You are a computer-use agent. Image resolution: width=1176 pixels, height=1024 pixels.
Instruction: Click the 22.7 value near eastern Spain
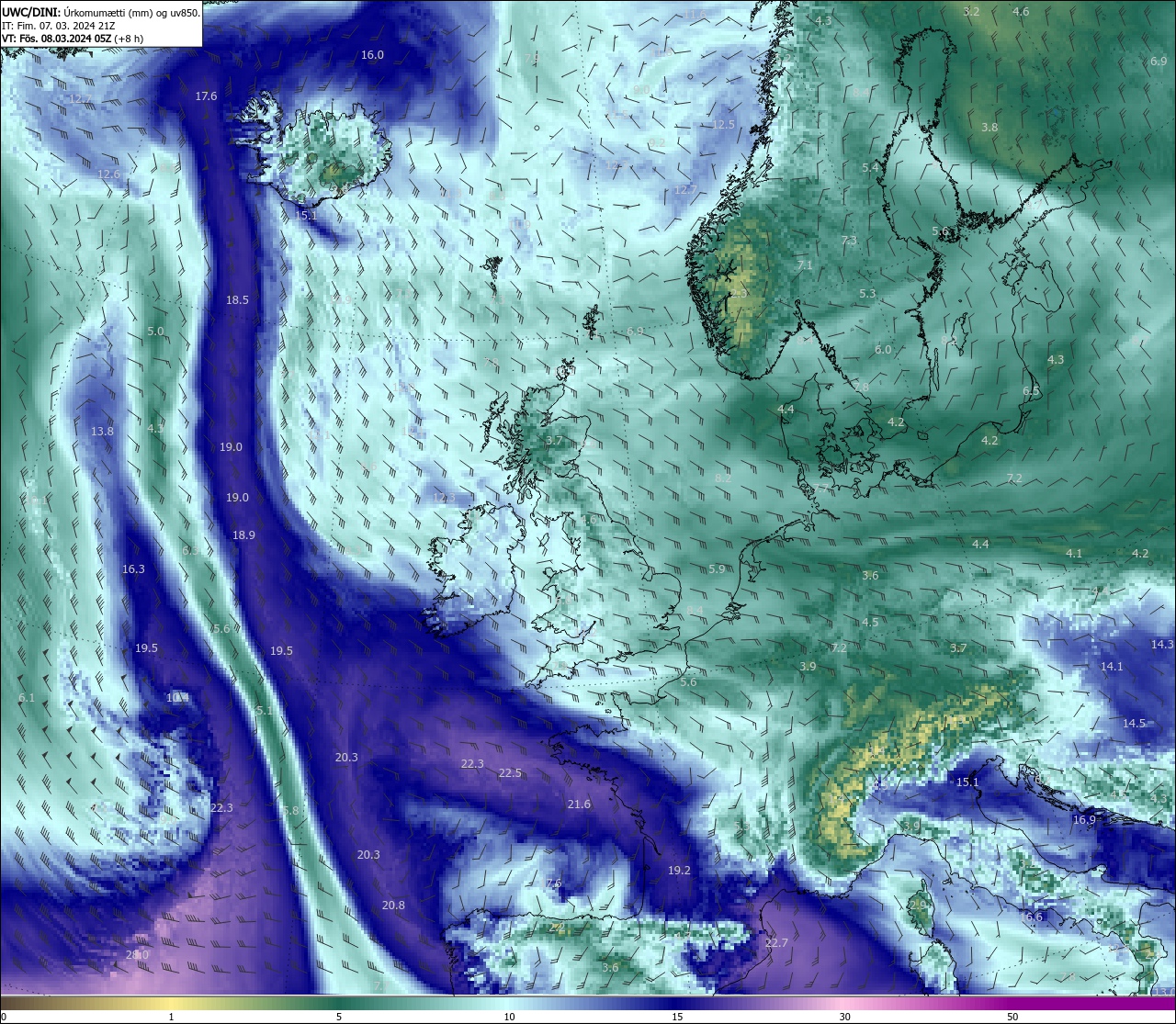(x=776, y=943)
